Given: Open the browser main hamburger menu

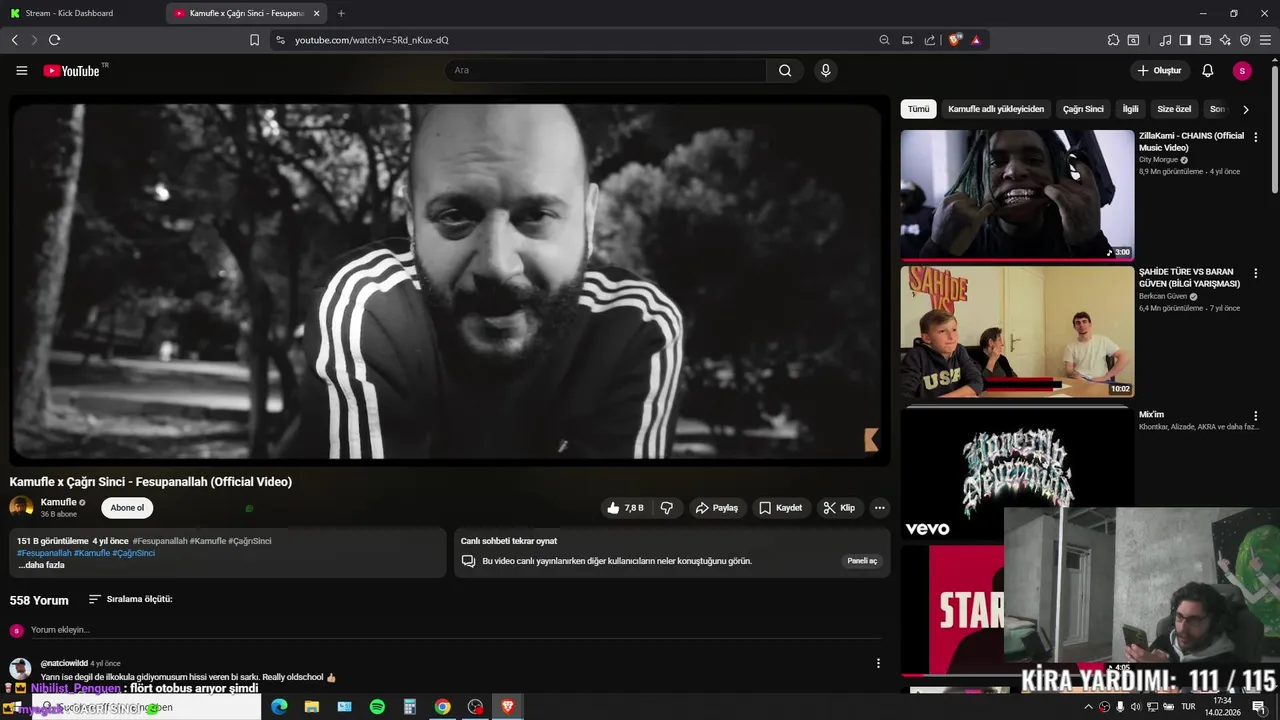Looking at the screenshot, I should click(x=1266, y=40).
